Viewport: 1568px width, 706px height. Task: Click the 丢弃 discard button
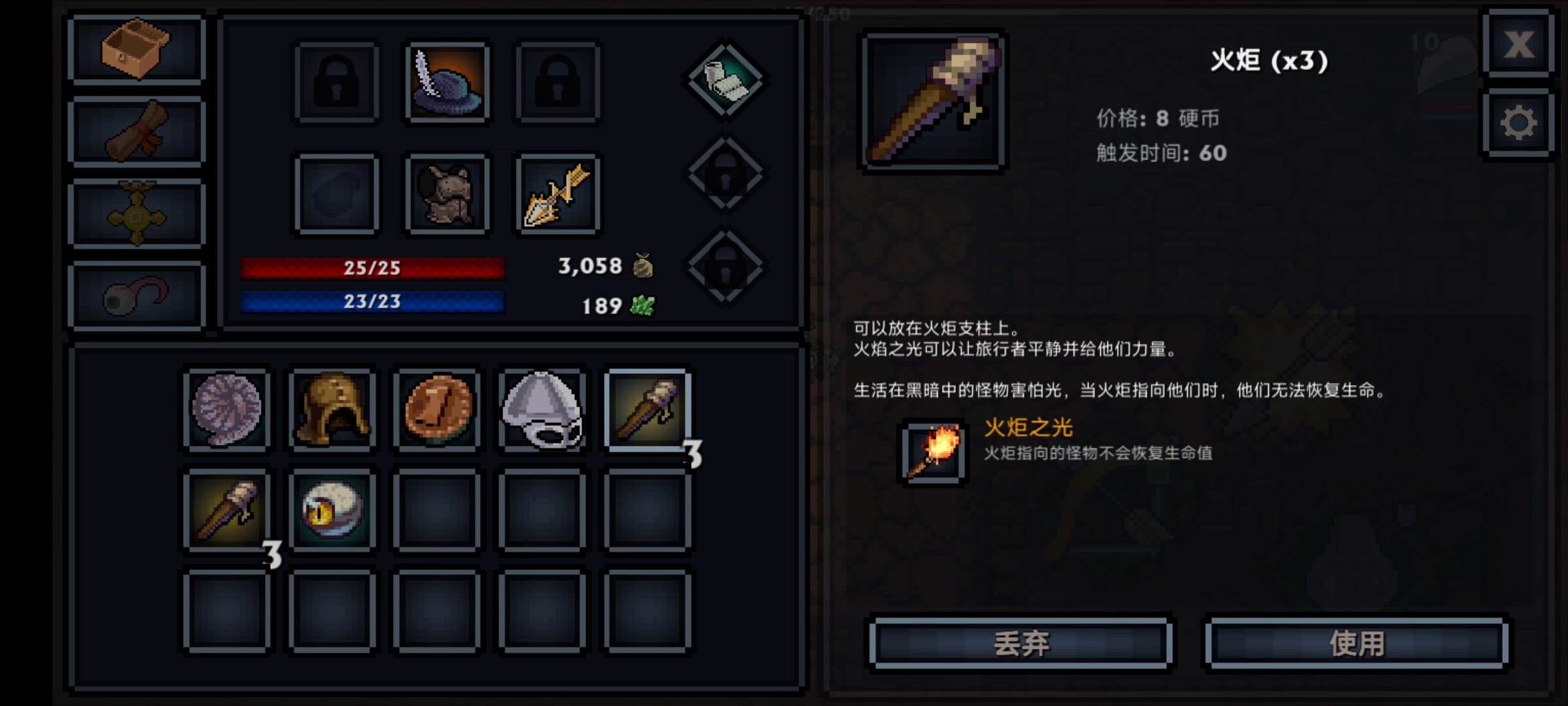point(1021,644)
